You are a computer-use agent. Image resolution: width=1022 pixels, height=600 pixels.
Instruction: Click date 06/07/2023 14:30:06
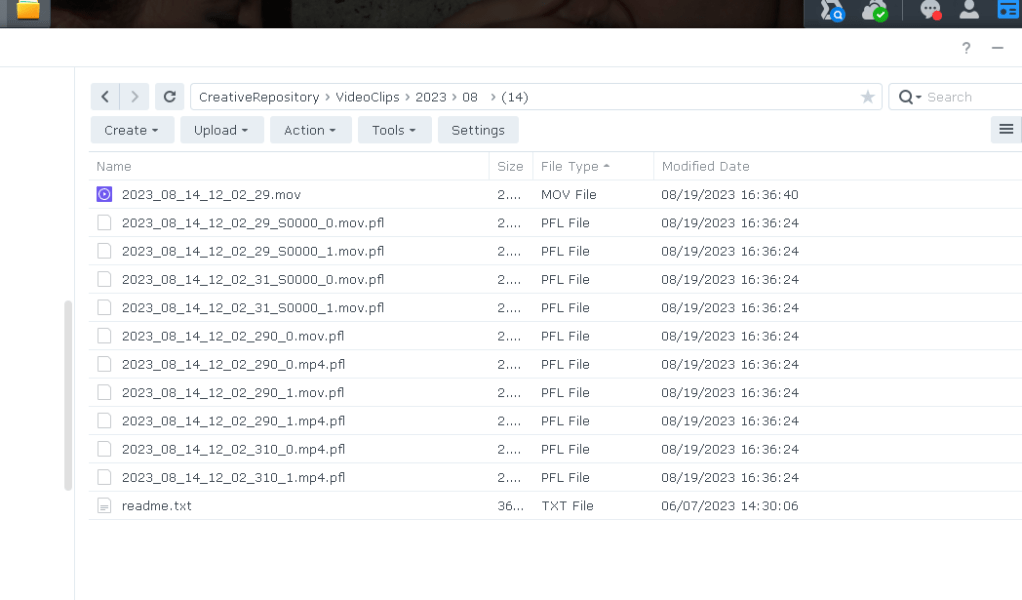[x=729, y=506]
